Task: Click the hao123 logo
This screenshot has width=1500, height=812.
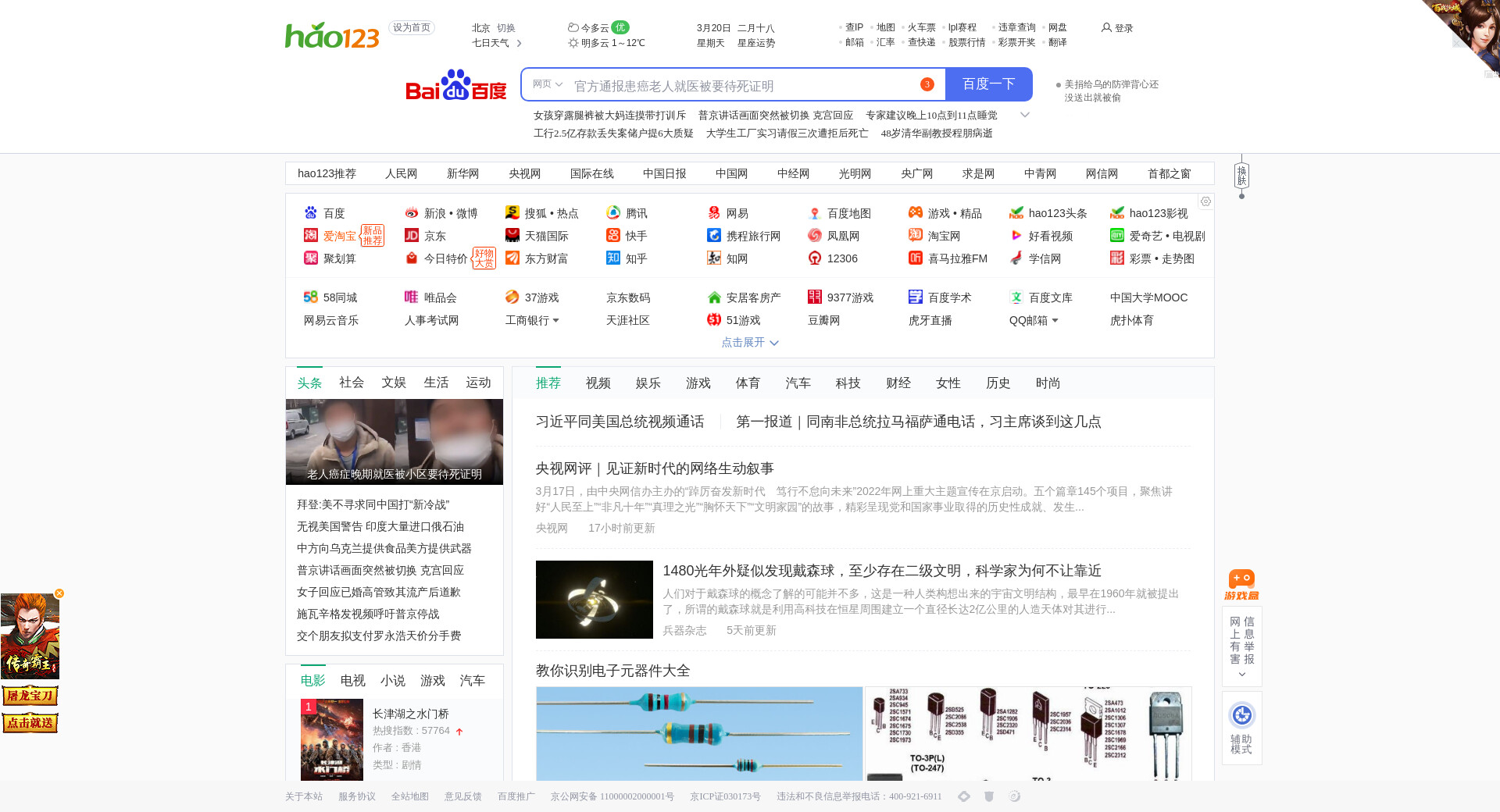Action: click(332, 36)
